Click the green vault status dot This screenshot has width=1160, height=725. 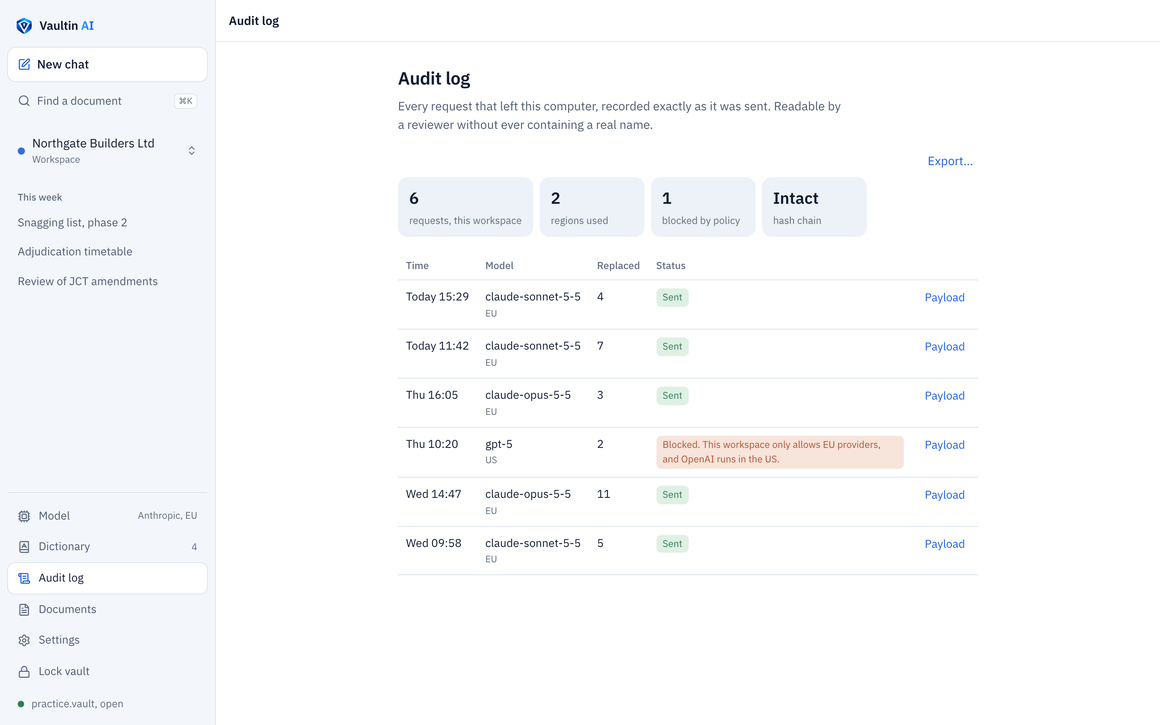21,704
